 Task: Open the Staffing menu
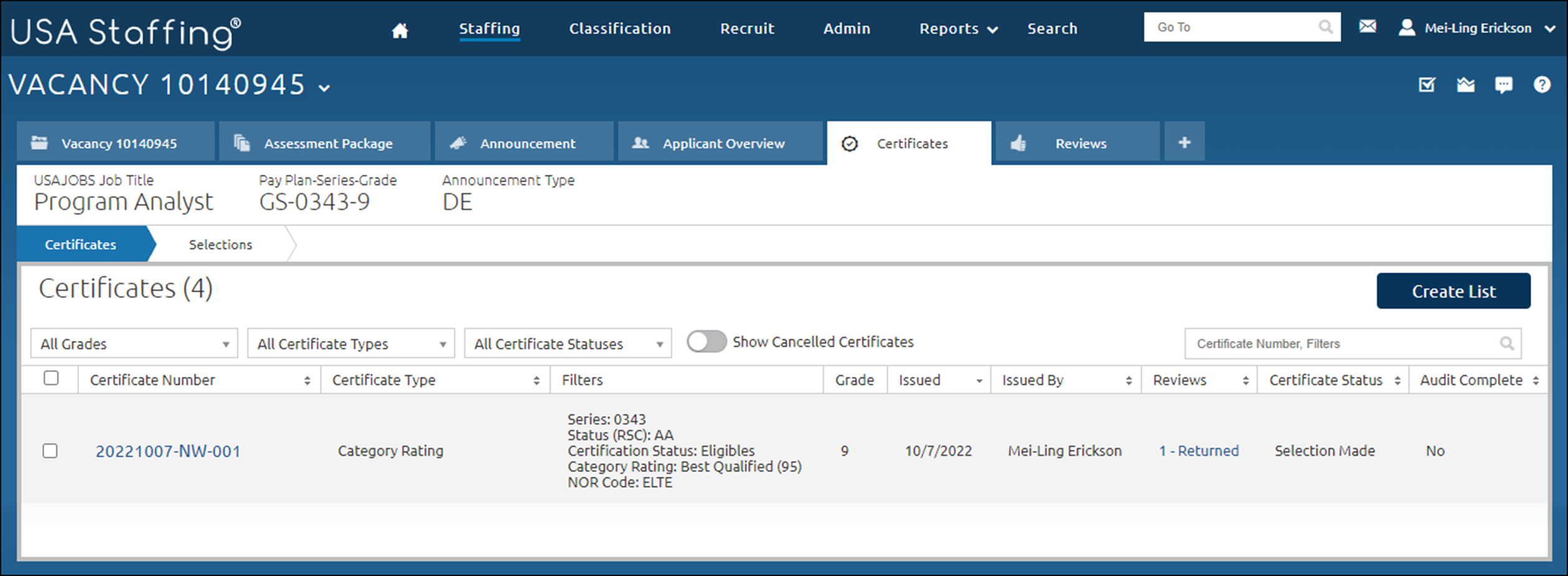tap(489, 29)
